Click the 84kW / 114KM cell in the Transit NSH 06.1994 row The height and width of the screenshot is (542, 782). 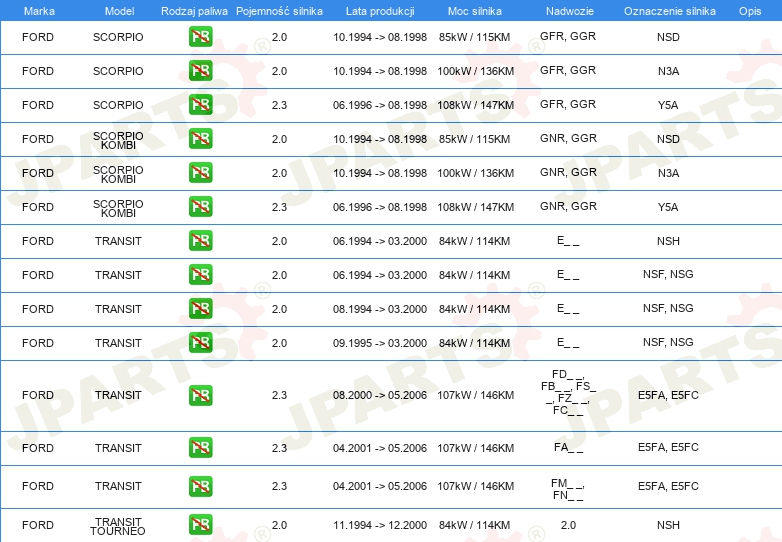tap(475, 241)
